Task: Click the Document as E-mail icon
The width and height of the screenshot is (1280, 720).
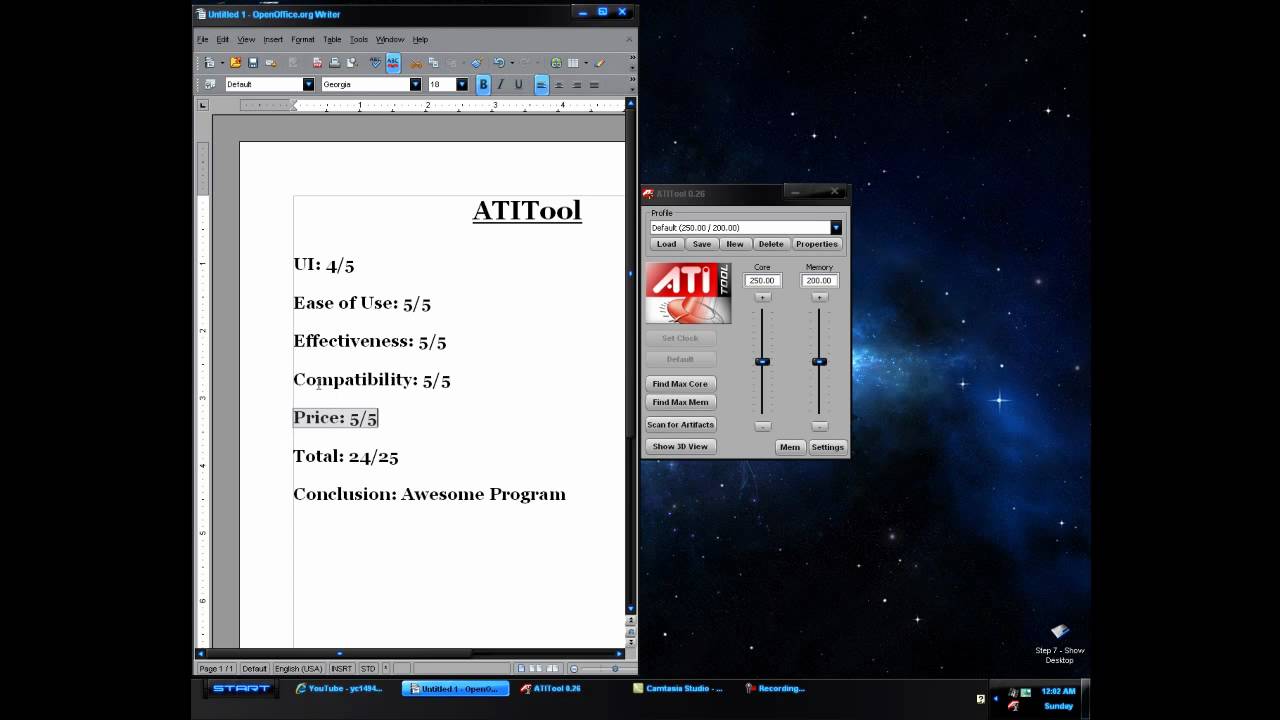Action: pyautogui.click(x=271, y=62)
